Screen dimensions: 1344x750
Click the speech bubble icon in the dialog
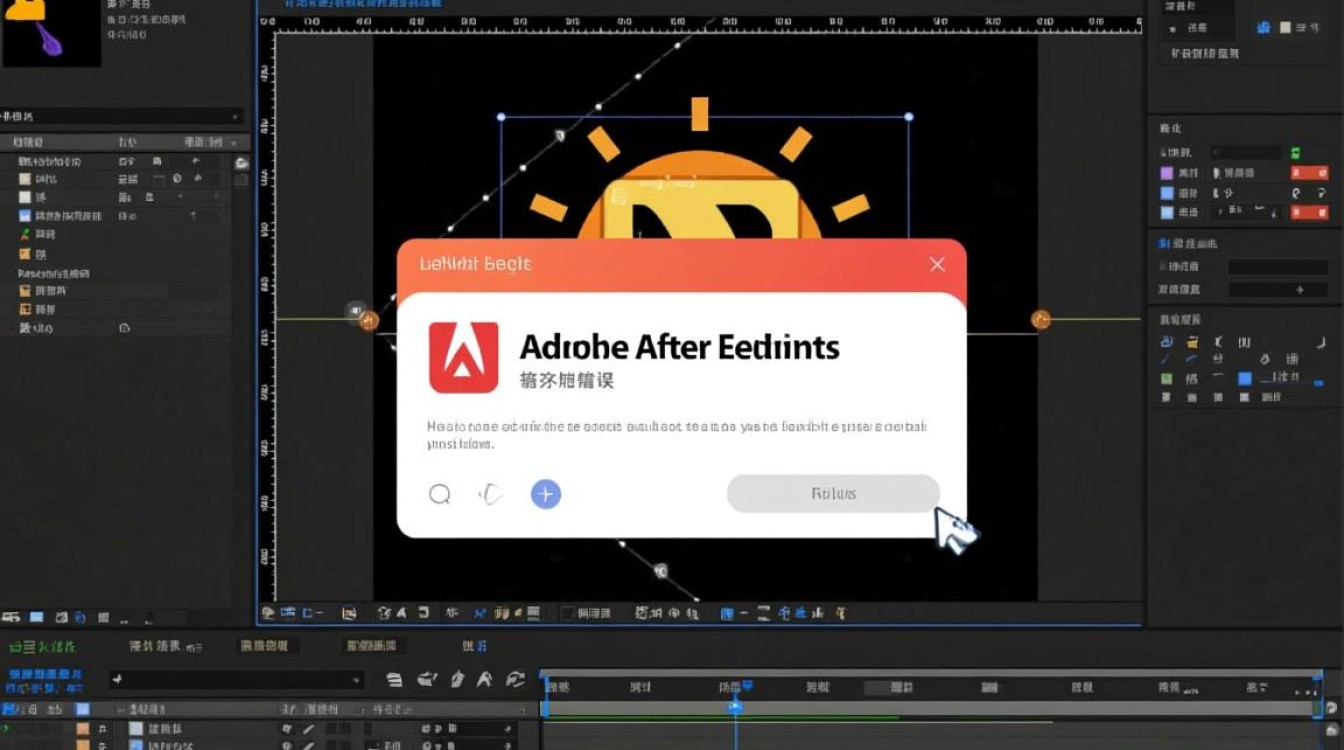point(440,494)
